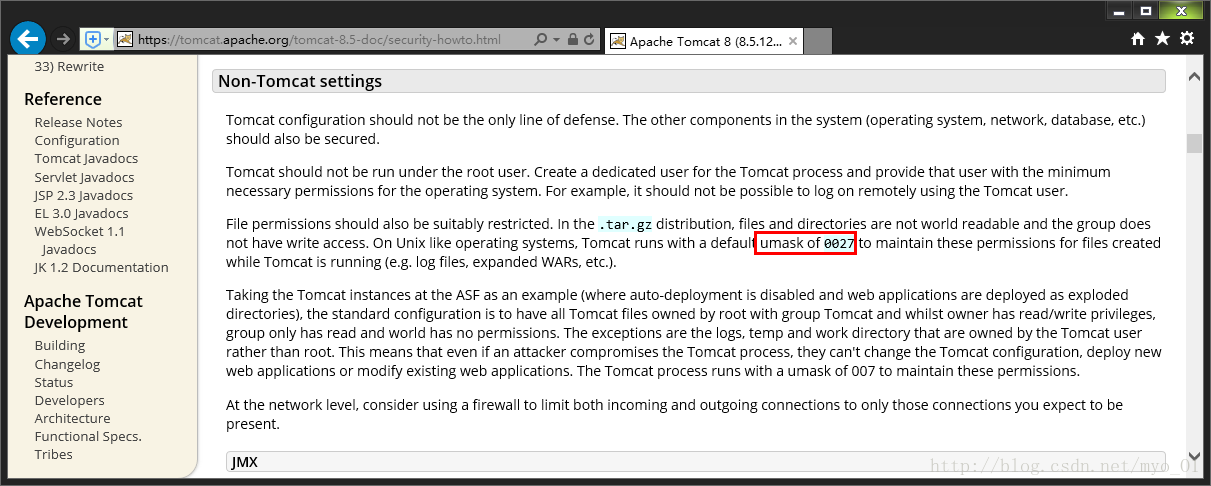Click the Reference sidebar heading
Image resolution: width=1211 pixels, height=486 pixels.
coord(63,99)
